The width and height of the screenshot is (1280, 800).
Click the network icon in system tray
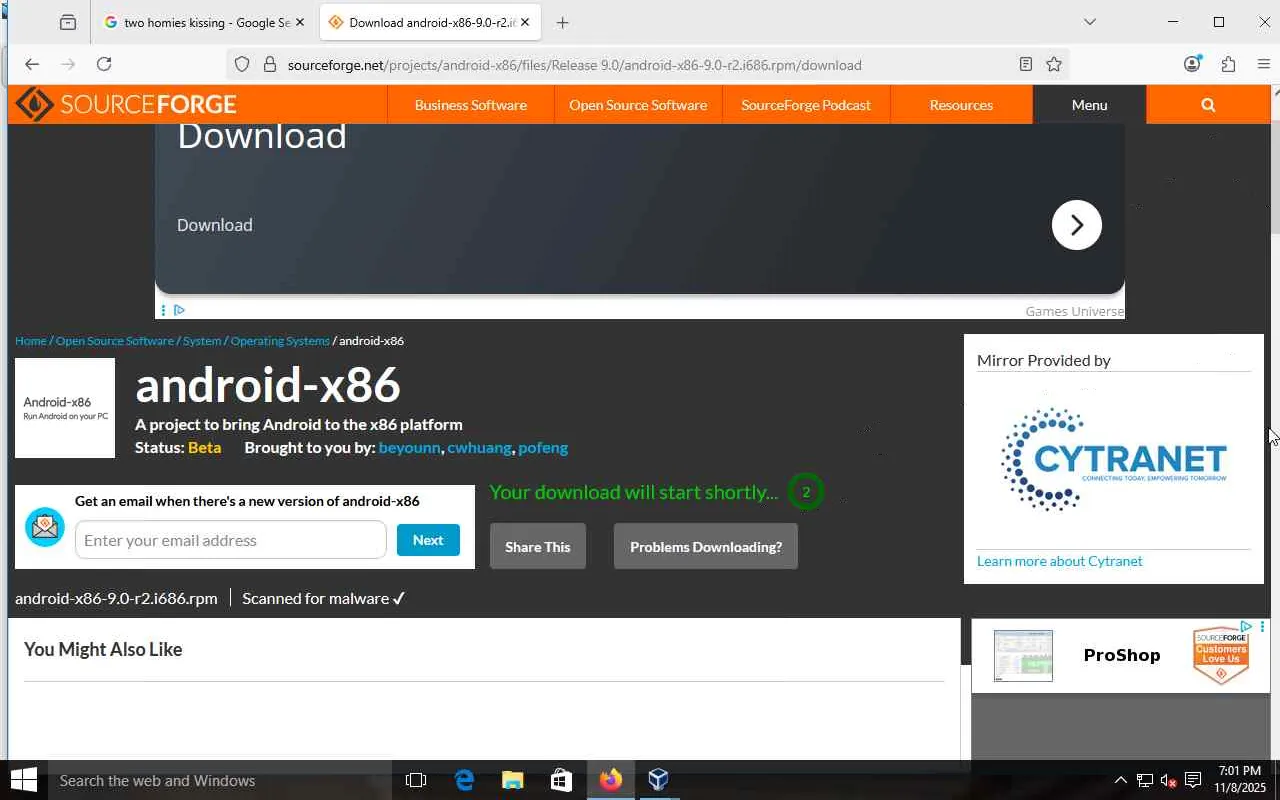tap(1144, 780)
